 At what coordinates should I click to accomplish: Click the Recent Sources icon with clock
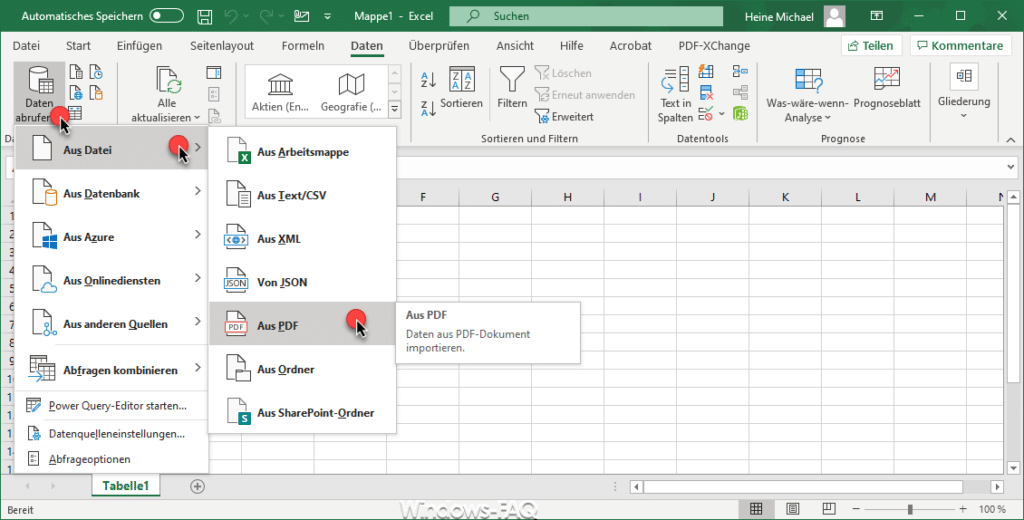pos(97,71)
